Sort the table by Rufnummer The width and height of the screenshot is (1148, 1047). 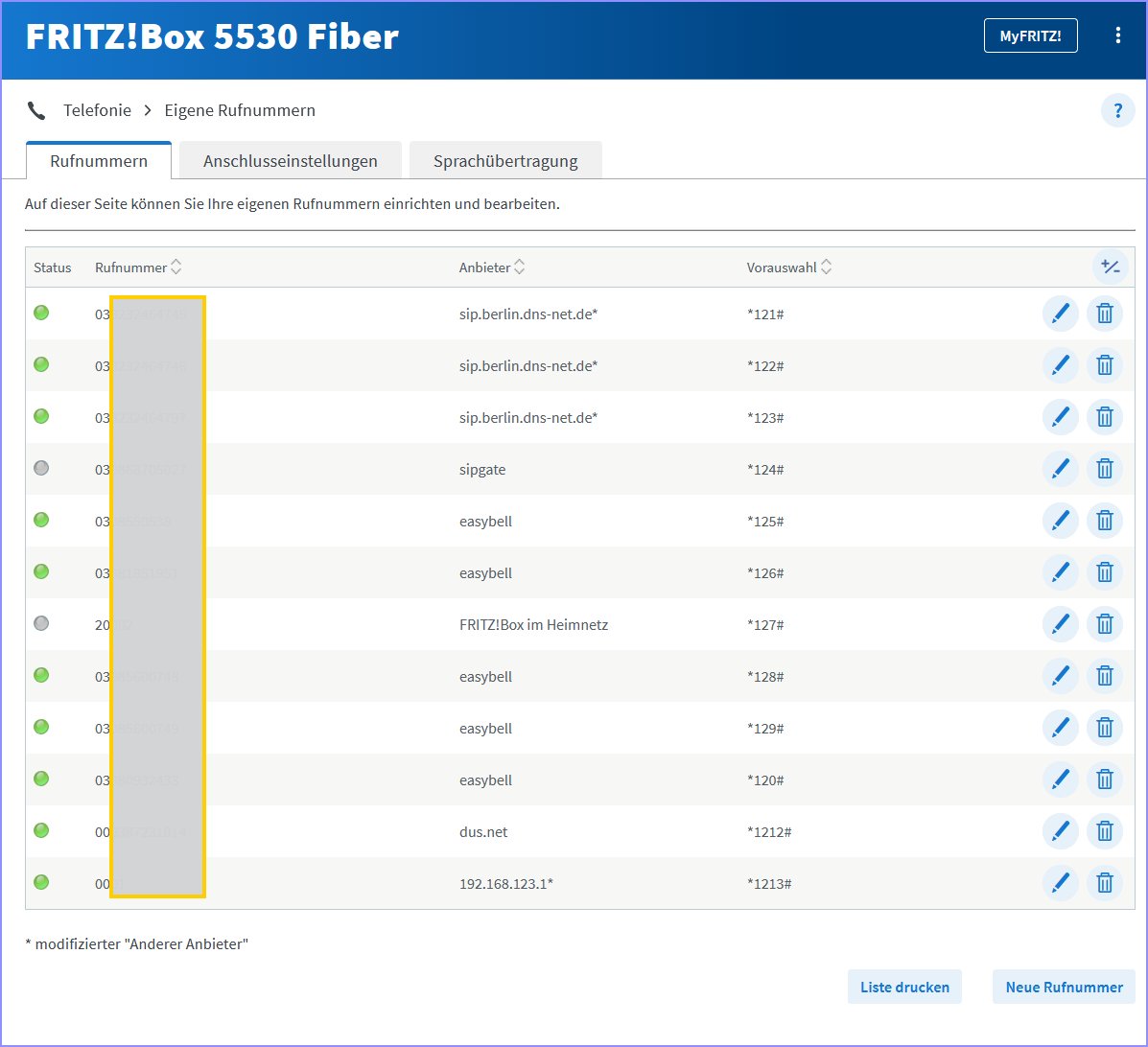138,268
